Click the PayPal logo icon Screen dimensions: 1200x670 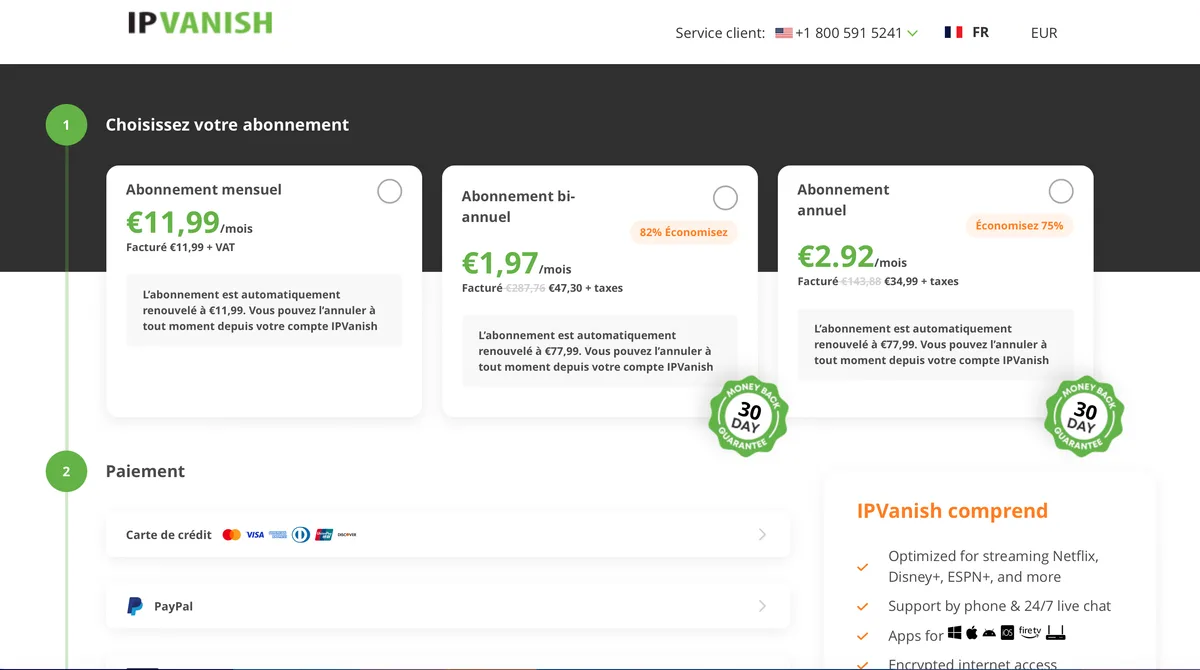(x=135, y=606)
